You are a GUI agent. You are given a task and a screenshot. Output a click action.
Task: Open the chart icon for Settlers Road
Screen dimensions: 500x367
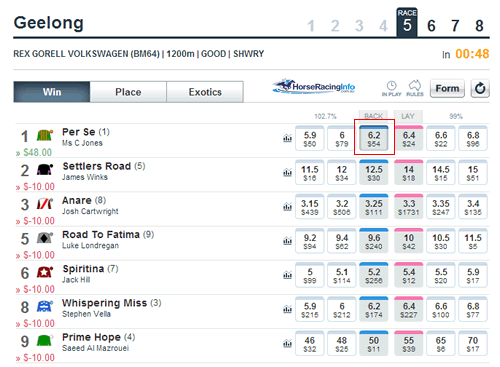tap(287, 172)
